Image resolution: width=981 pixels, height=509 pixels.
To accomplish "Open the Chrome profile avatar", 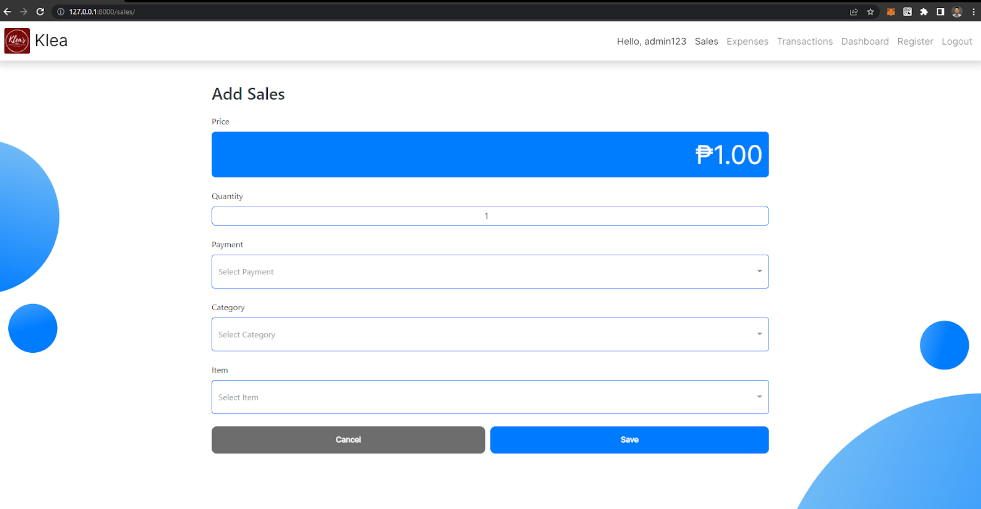I will tap(957, 12).
